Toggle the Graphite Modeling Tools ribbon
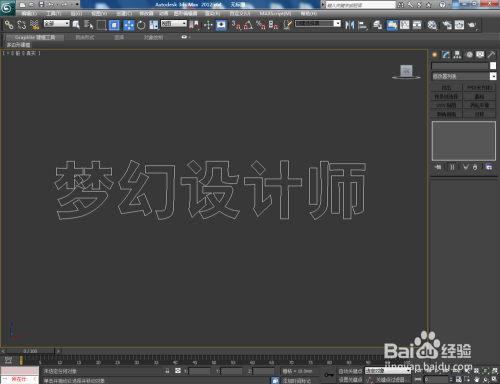 pos(392,25)
